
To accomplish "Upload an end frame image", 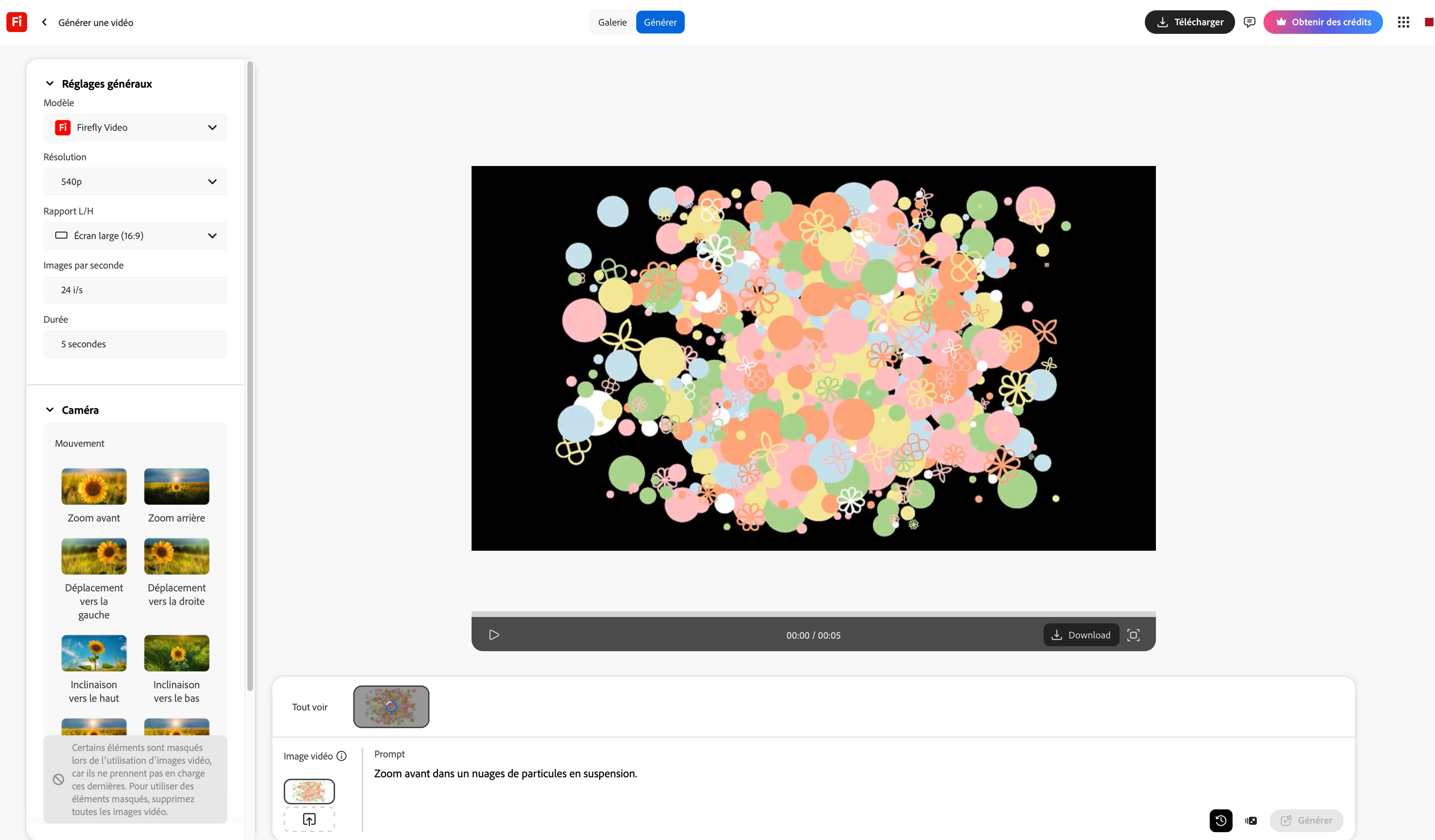I will [x=309, y=819].
